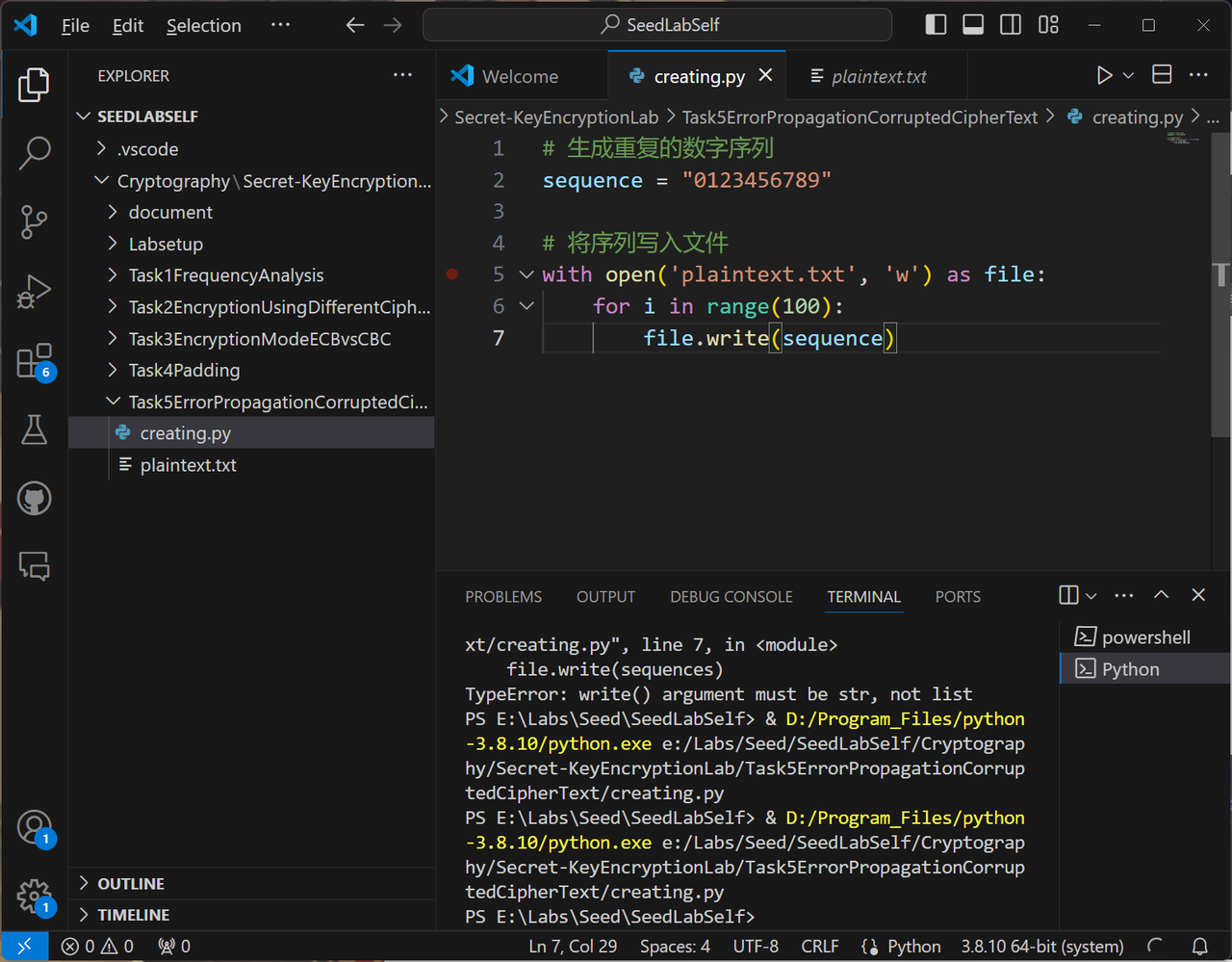The image size is (1232, 962).
Task: Open the Accounts icon
Action: click(34, 828)
